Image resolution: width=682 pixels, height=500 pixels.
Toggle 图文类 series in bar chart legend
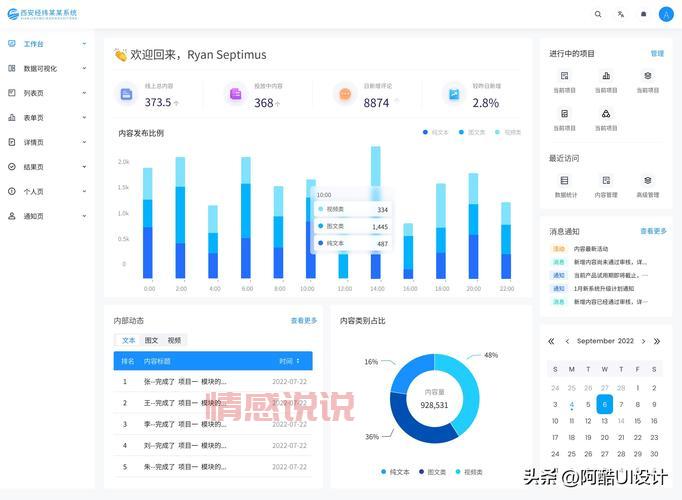(472, 132)
